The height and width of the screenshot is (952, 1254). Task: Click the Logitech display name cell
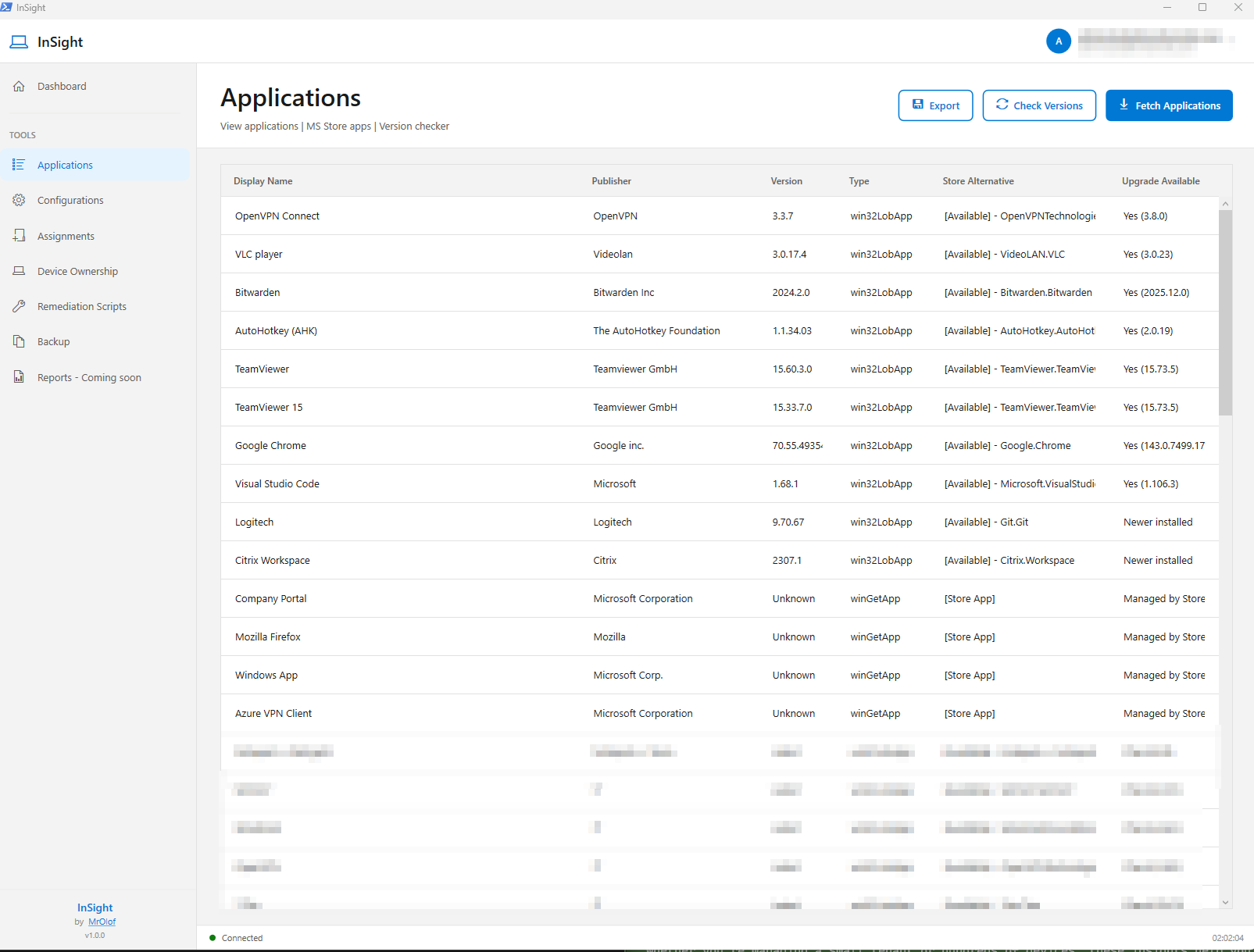pos(254,522)
